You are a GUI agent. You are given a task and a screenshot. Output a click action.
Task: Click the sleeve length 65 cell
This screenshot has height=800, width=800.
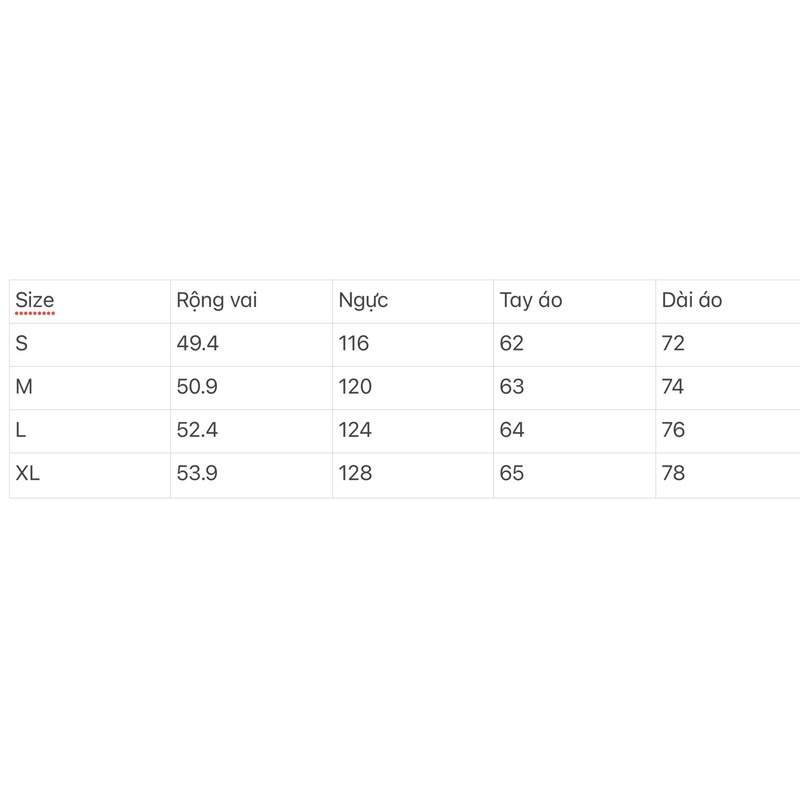[512, 473]
